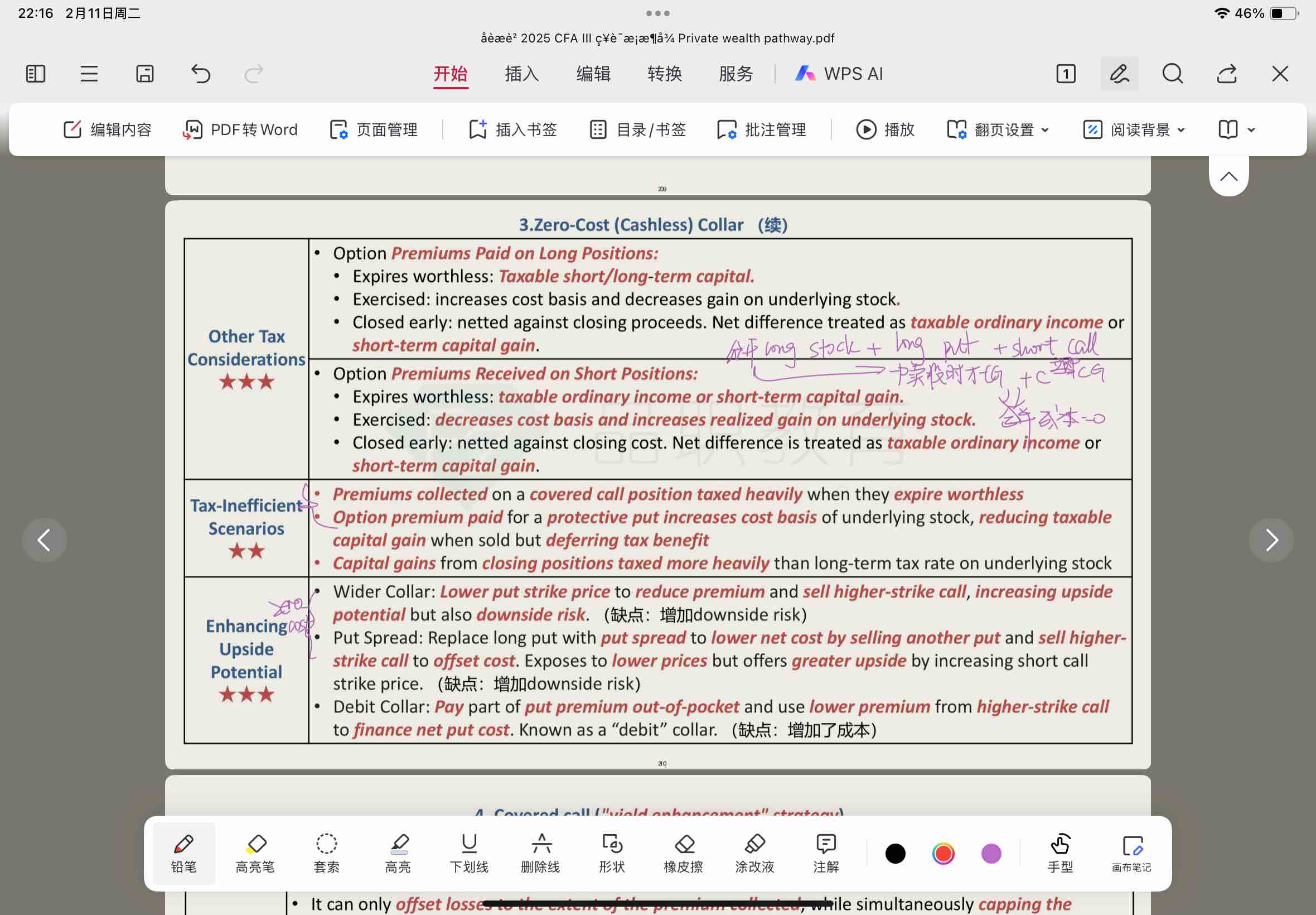Screen dimensions: 1316x915
Task: Open 批注管理 annotation manager
Action: pos(761,129)
